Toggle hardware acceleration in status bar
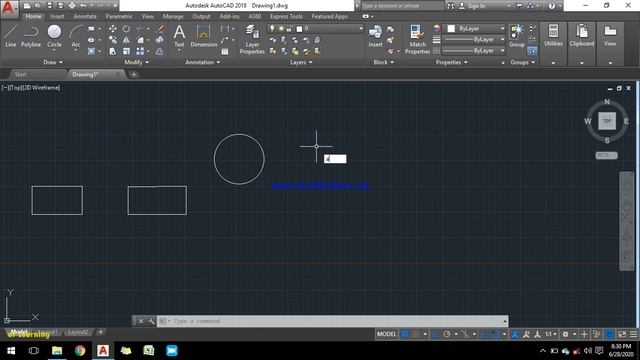 (609, 334)
